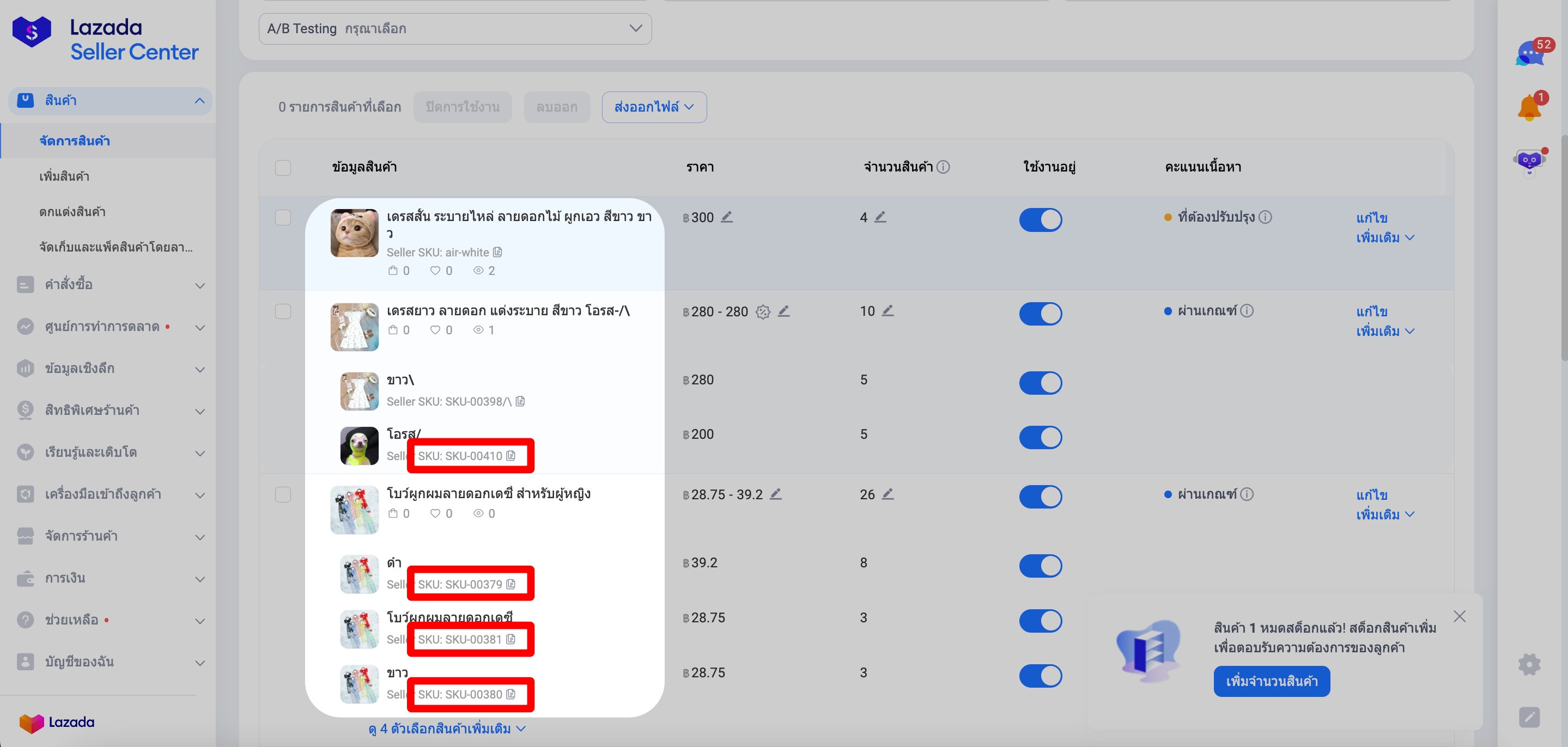Viewport: 1568px width, 747px height.
Task: Expand the ส่งออกไฟล์ export dropdown
Action: [x=654, y=107]
